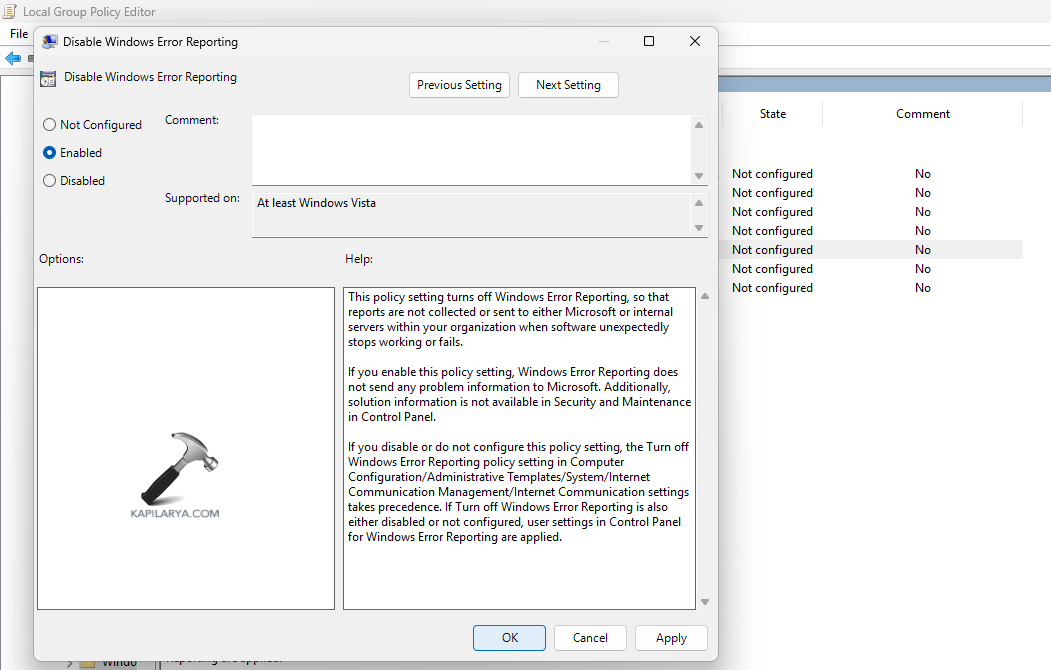Click the dialog title bar policy icon
This screenshot has height=670, width=1051.
49,42
